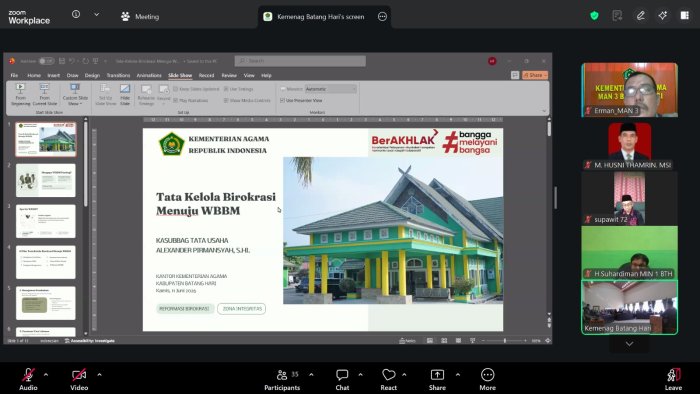Click the status bar Slide Show icon
700x394 pixels.
coord(472,340)
